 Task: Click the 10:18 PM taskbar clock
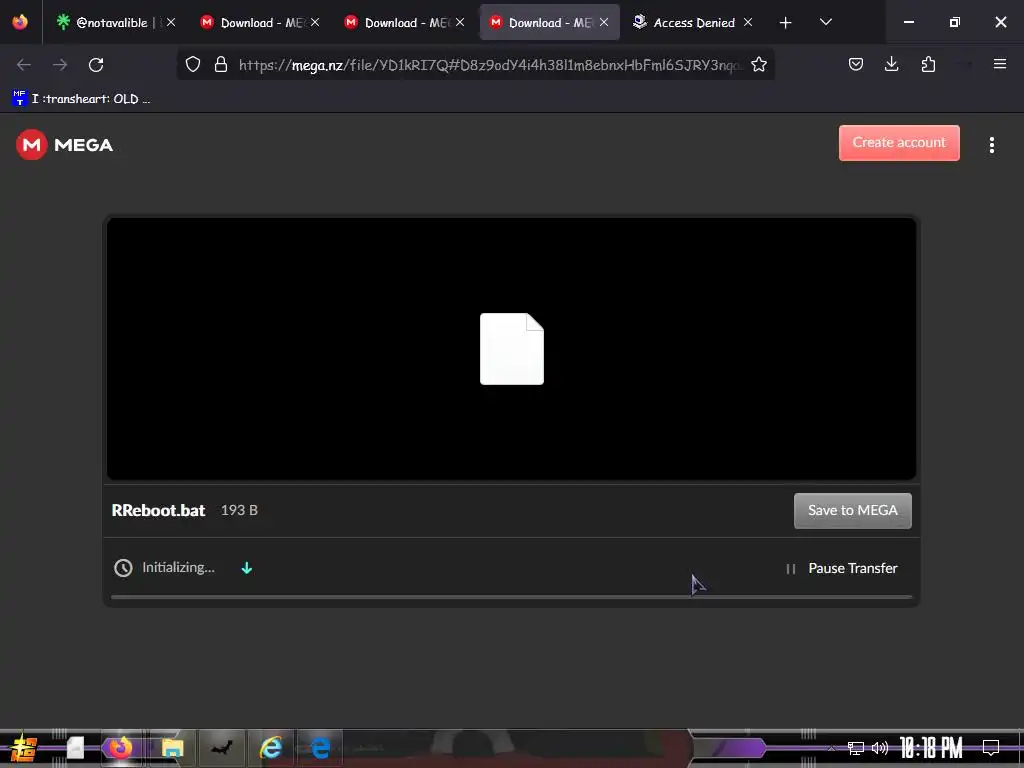tap(931, 748)
